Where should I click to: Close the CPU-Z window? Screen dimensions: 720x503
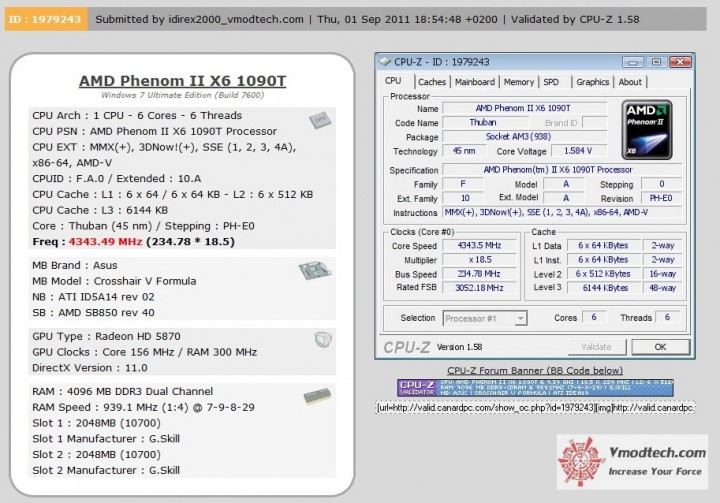pos(681,62)
